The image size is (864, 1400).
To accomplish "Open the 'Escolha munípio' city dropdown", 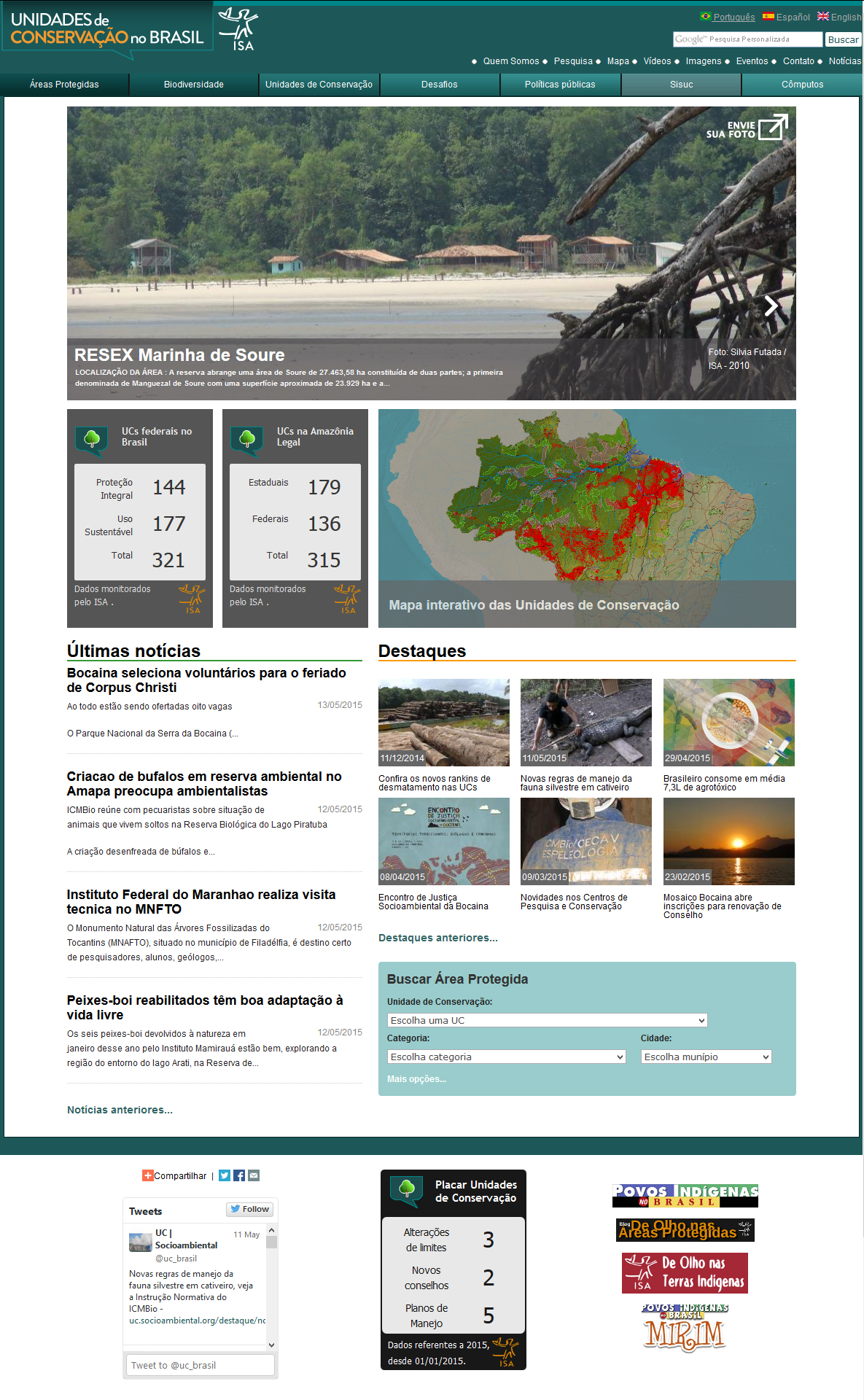I will 706,1057.
